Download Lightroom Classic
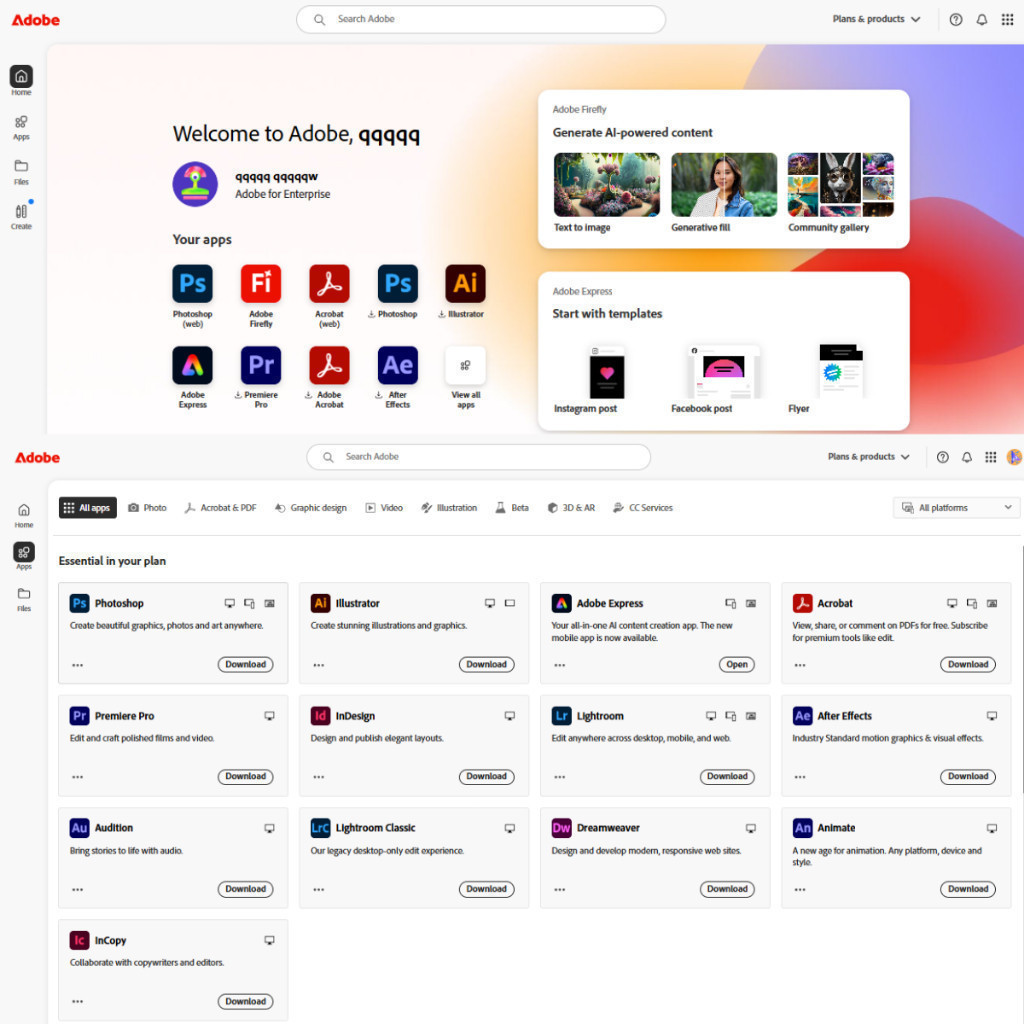Screen dimensions: 1024x1024 pos(486,889)
